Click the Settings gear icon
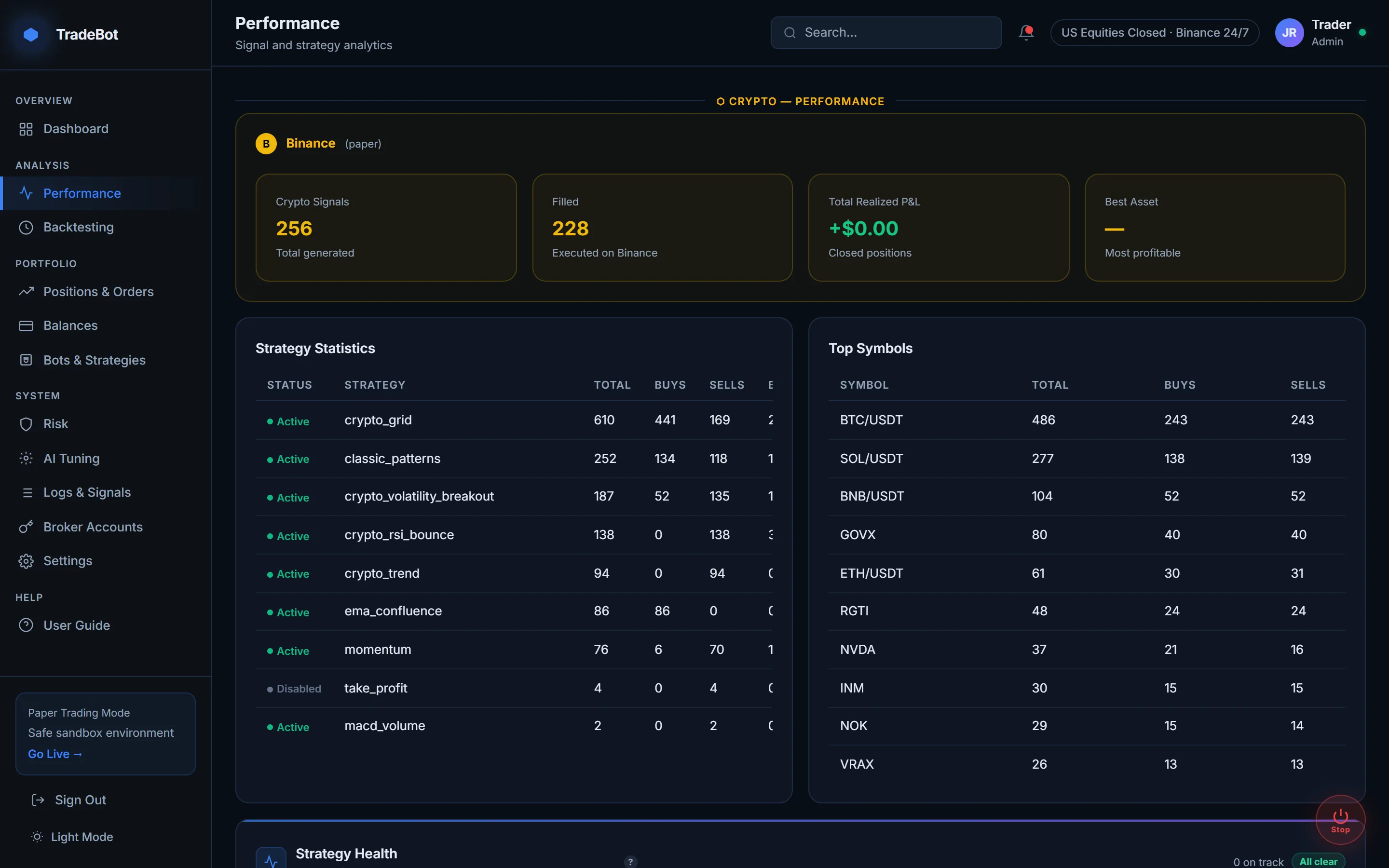 click(x=26, y=561)
